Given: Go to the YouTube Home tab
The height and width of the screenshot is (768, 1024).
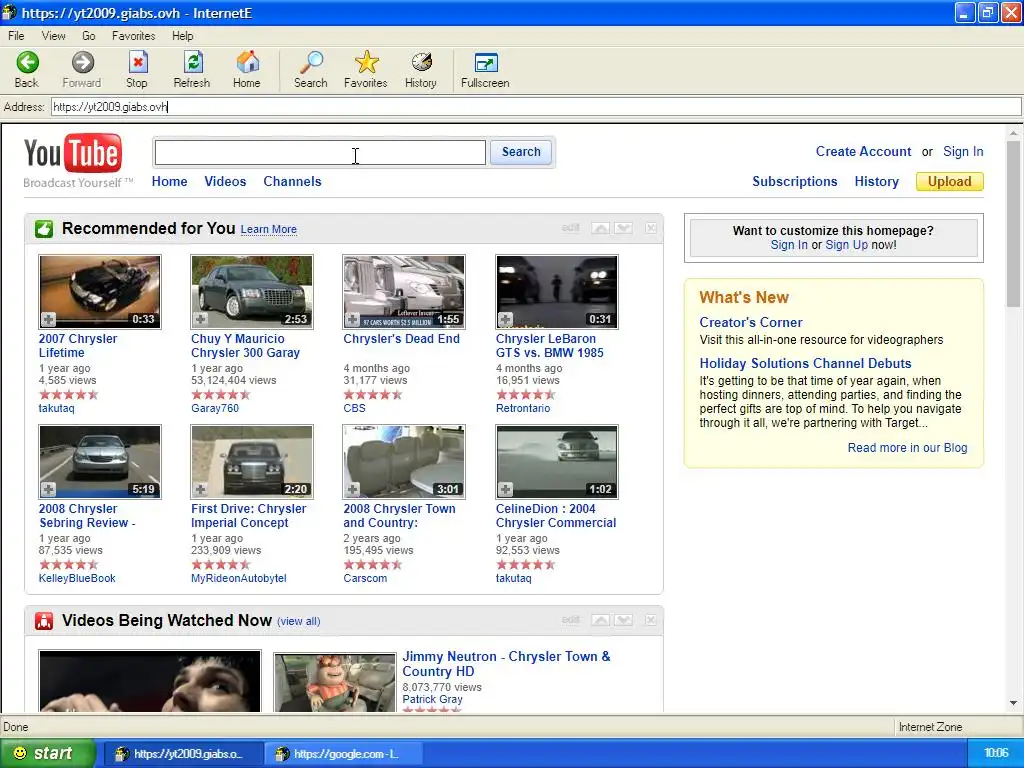Looking at the screenshot, I should [x=170, y=182].
